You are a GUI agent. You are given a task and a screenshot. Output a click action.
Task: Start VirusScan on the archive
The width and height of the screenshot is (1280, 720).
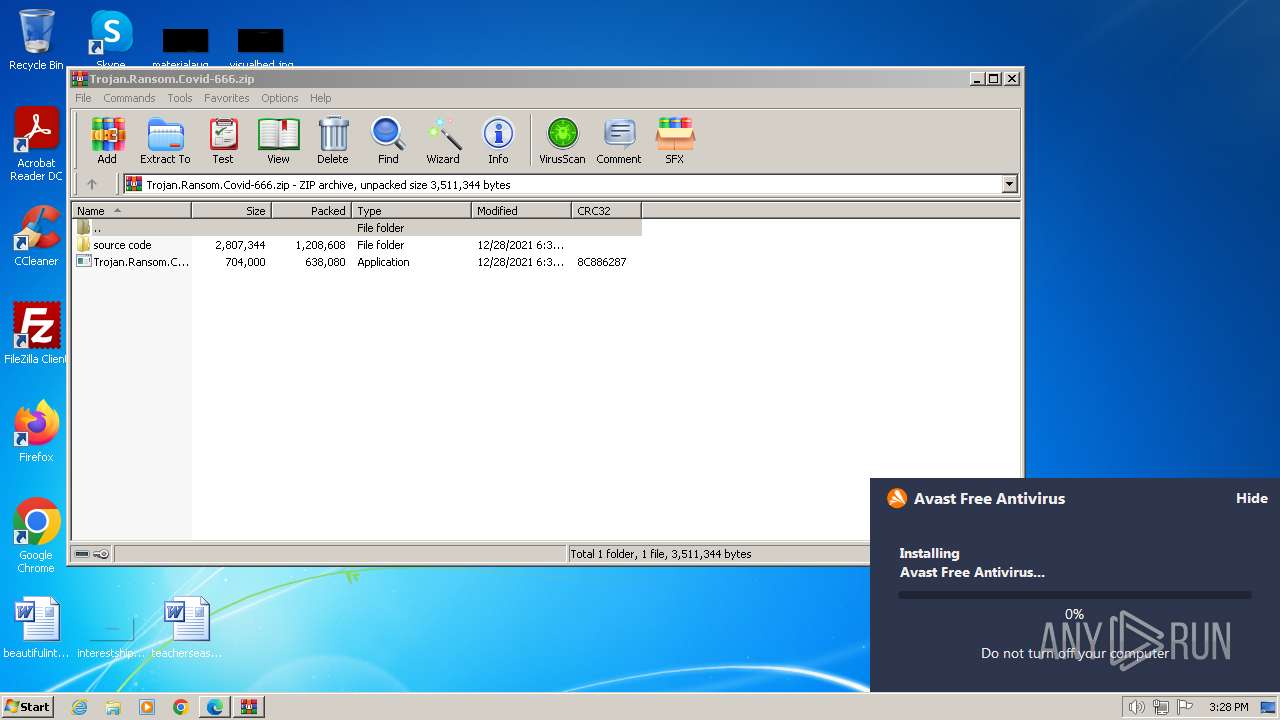[x=562, y=140]
